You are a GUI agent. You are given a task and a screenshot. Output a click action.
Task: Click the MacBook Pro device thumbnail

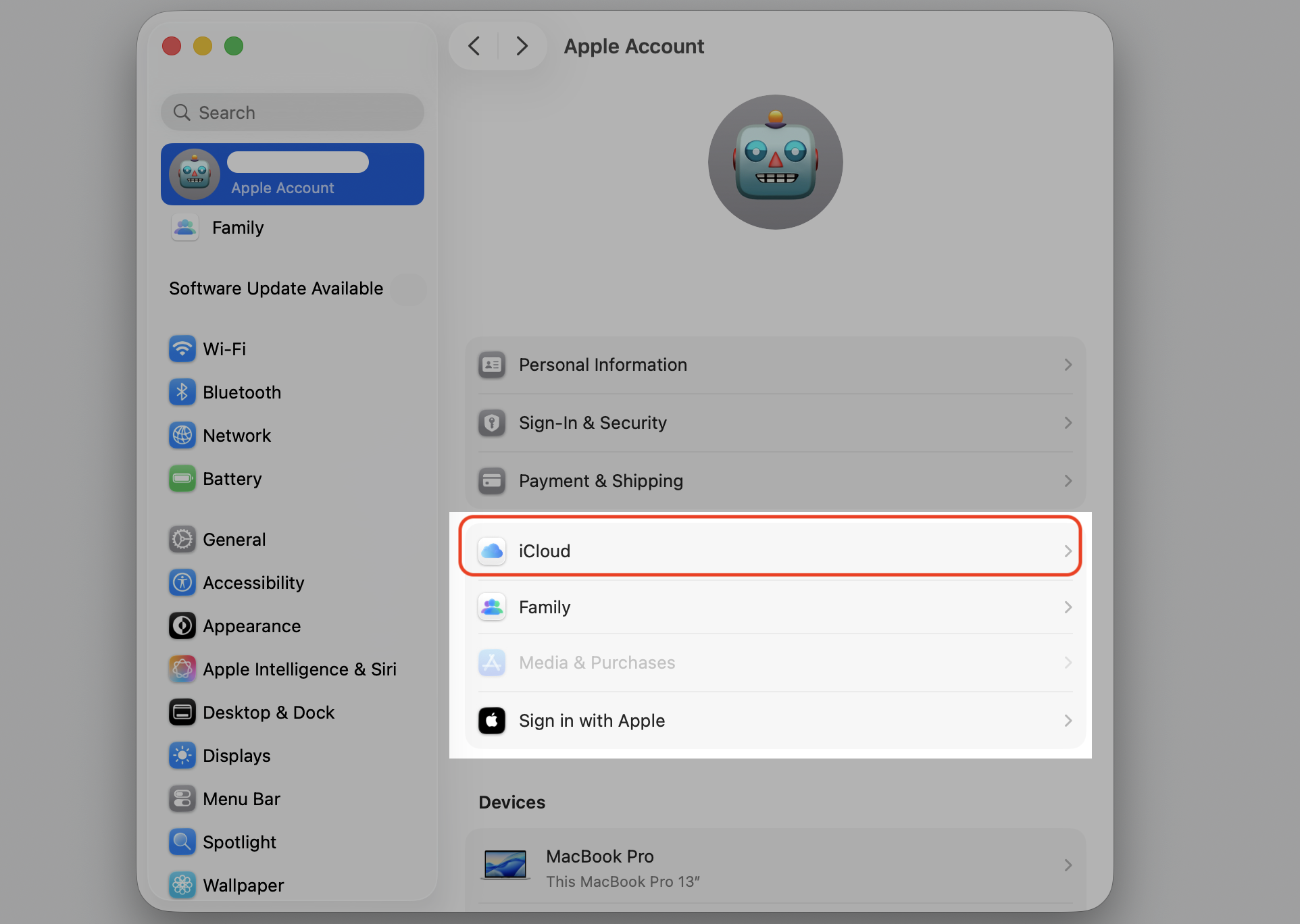tap(505, 865)
